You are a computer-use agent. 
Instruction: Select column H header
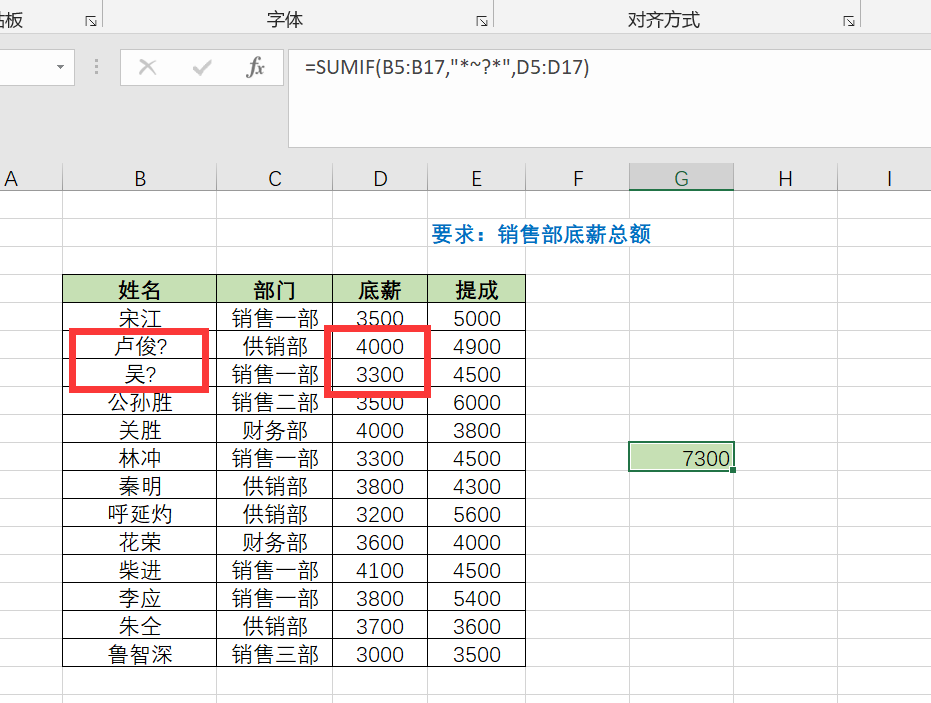click(785, 178)
